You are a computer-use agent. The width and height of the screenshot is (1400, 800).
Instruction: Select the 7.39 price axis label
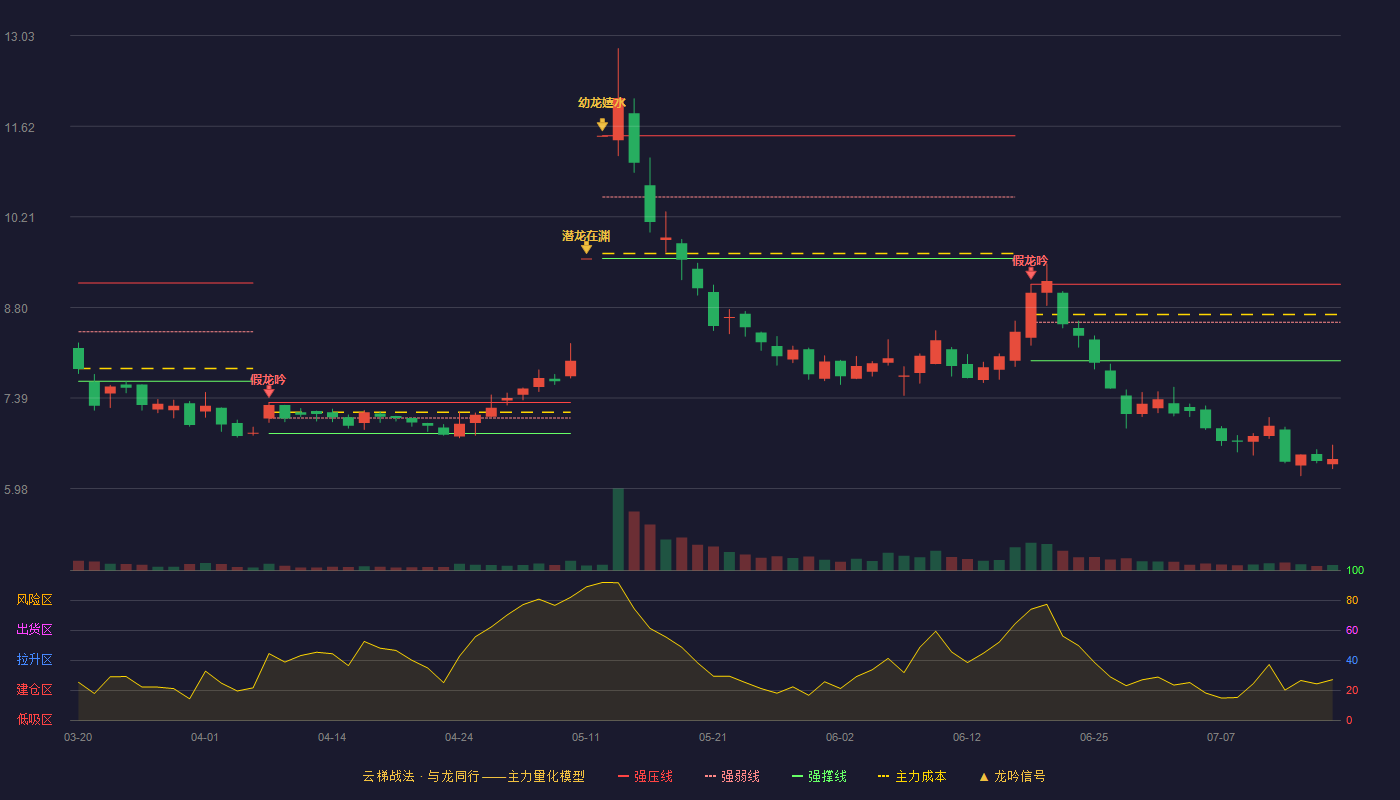point(16,400)
